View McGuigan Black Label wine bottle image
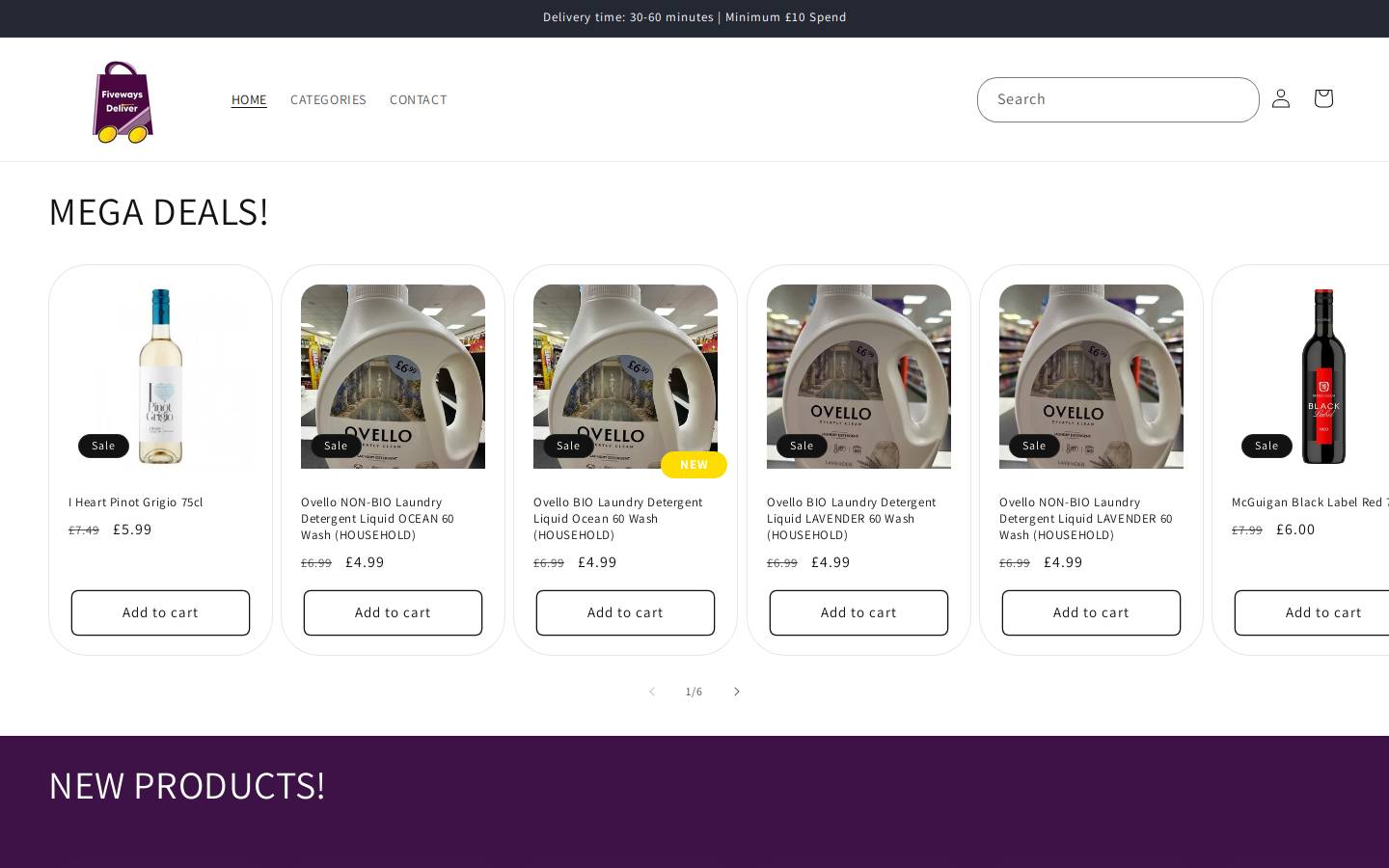Viewport: 1389px width, 868px height. click(x=1323, y=376)
